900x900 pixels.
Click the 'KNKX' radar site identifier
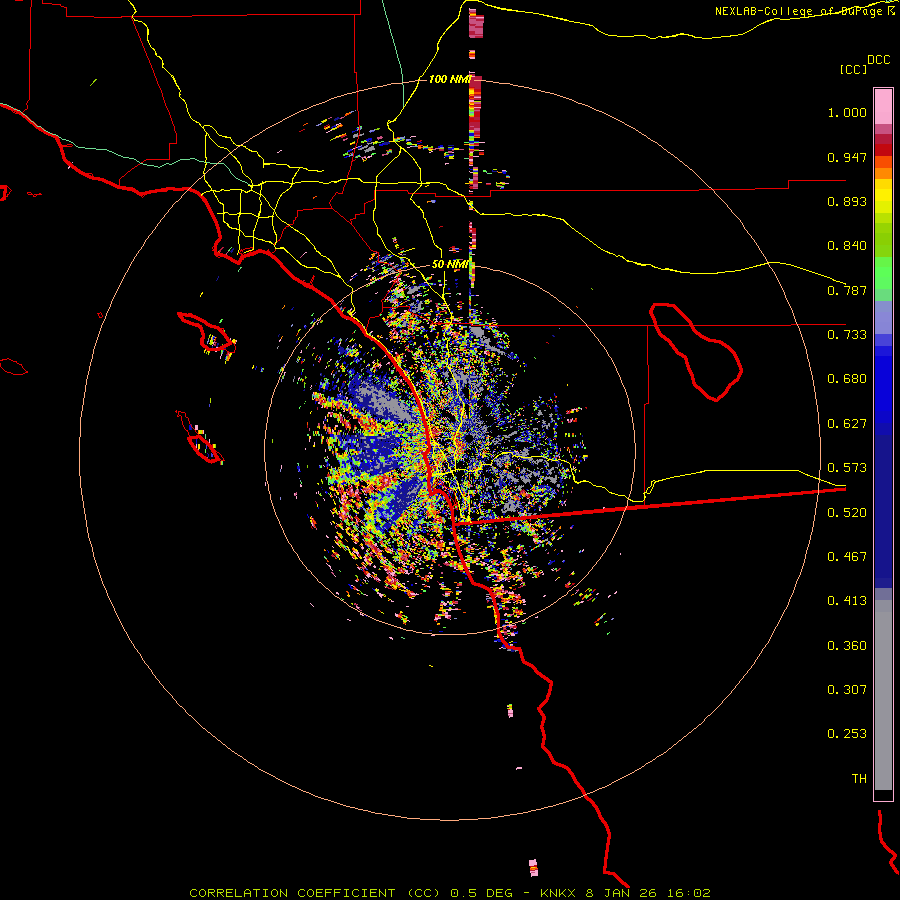[x=559, y=893]
